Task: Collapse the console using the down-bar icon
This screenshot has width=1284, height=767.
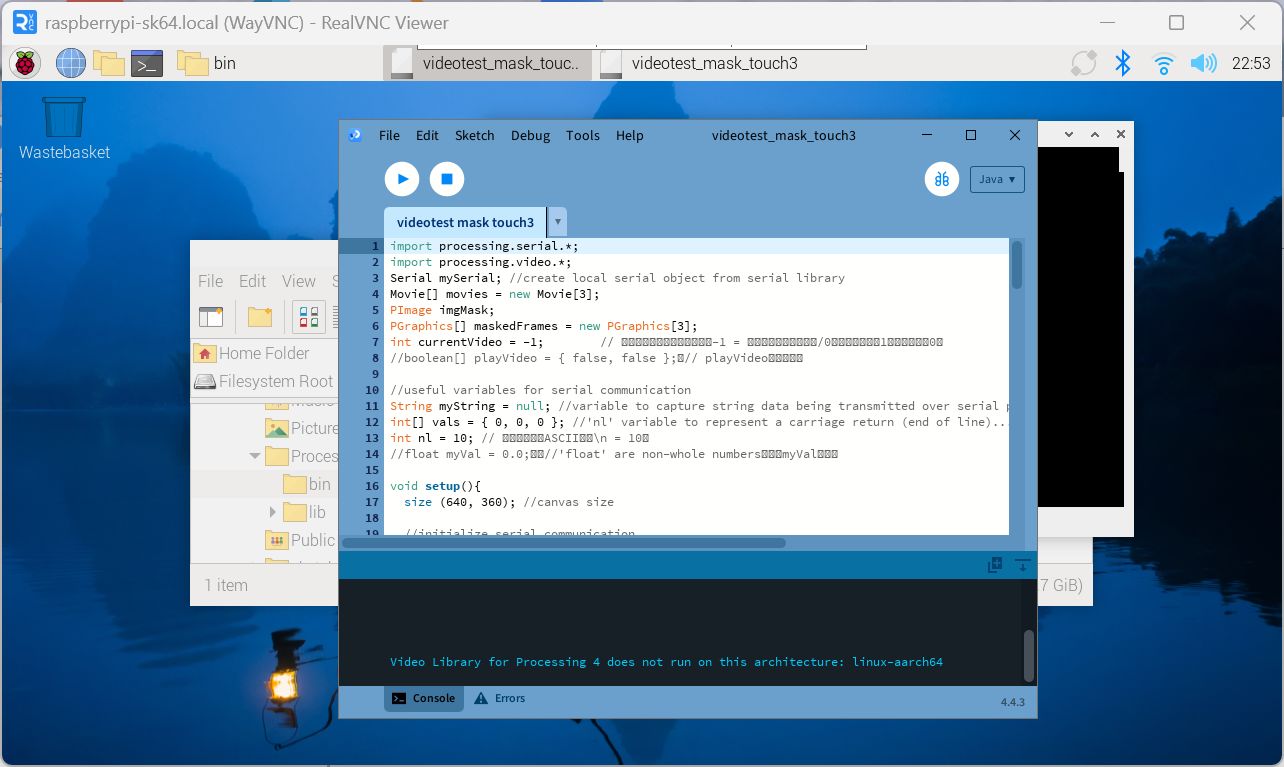Action: [1022, 565]
